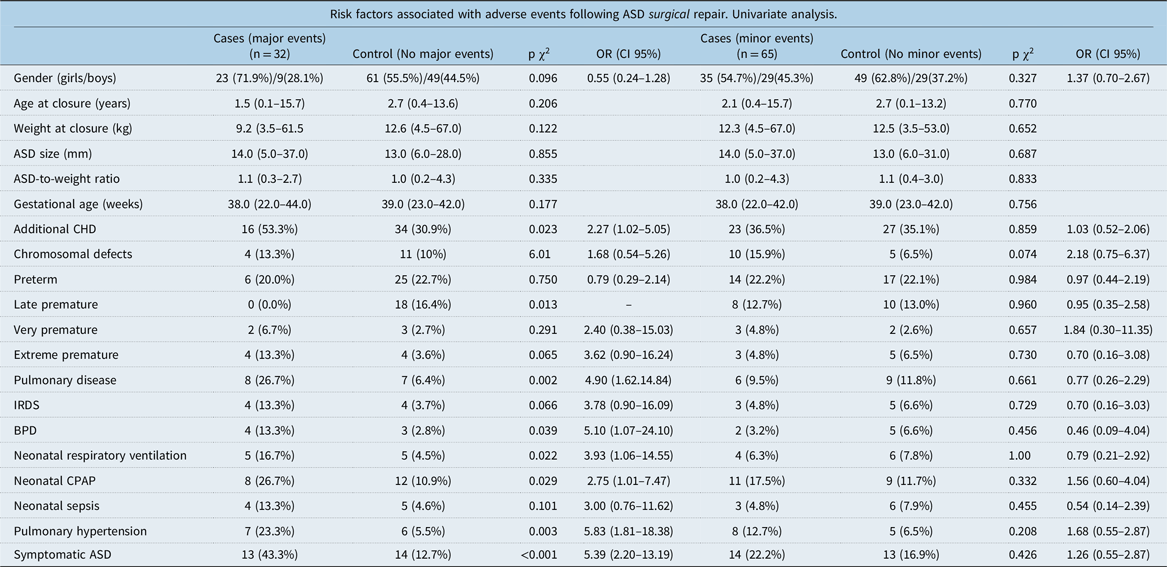Select the "Pulmonary hypertension" row label
Image resolution: width=1167 pixels, height=567 pixels.
tap(80, 530)
